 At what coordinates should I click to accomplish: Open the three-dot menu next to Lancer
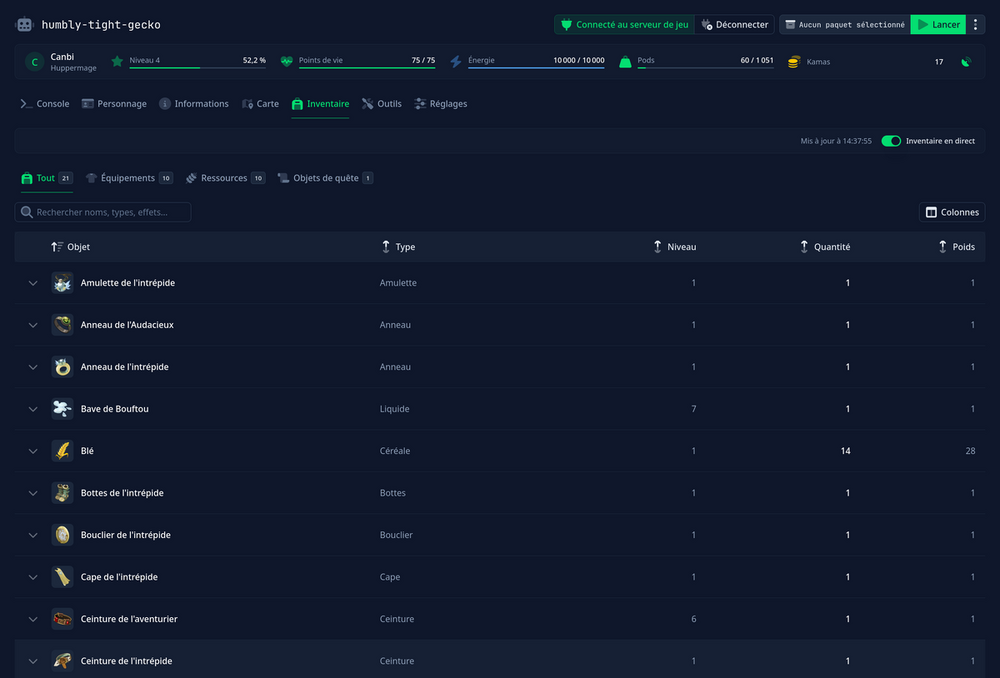click(975, 25)
